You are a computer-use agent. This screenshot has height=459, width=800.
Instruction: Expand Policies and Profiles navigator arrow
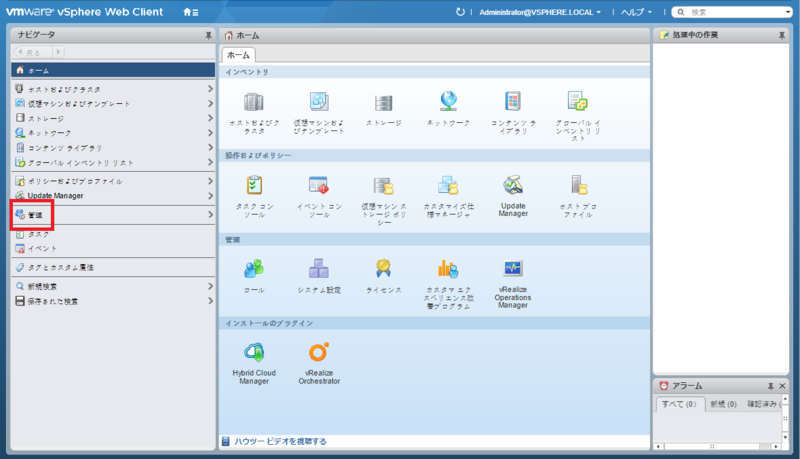pos(210,181)
